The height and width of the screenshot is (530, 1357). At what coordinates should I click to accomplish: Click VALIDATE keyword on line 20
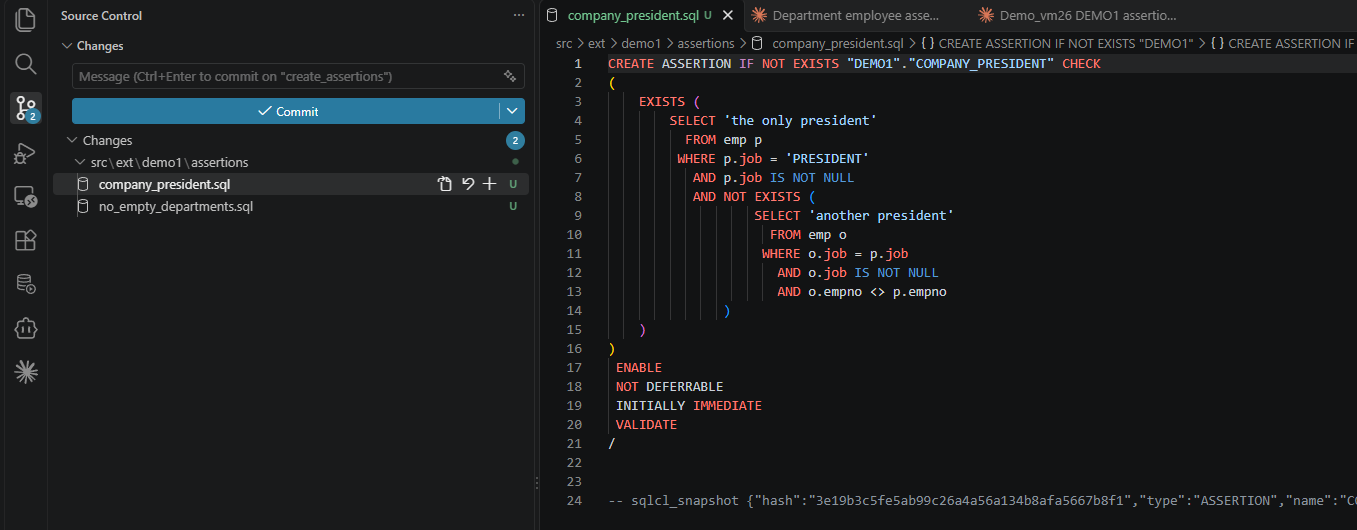tap(646, 425)
